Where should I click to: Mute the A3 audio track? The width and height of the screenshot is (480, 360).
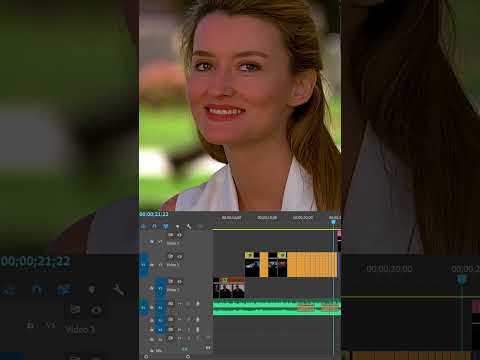pyautogui.click(x=180, y=330)
